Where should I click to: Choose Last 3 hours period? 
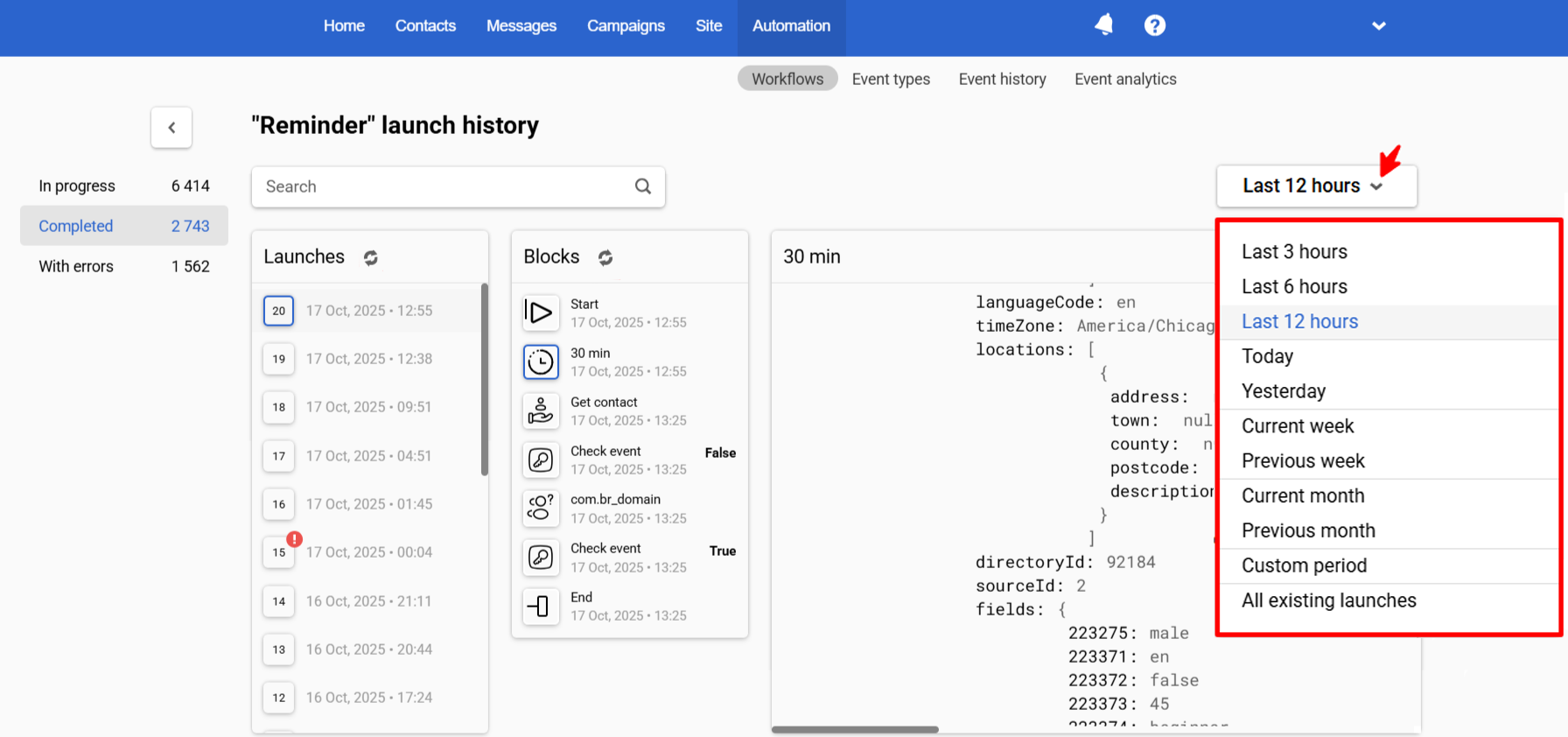(x=1389, y=252)
